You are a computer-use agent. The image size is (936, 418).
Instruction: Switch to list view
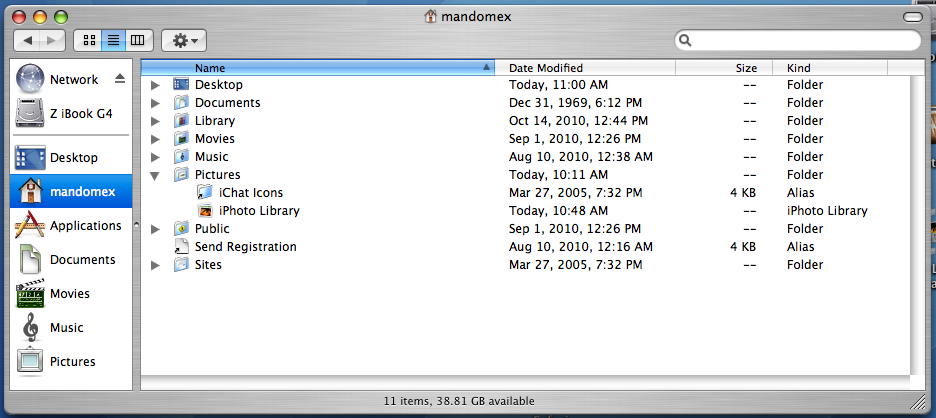tap(113, 41)
